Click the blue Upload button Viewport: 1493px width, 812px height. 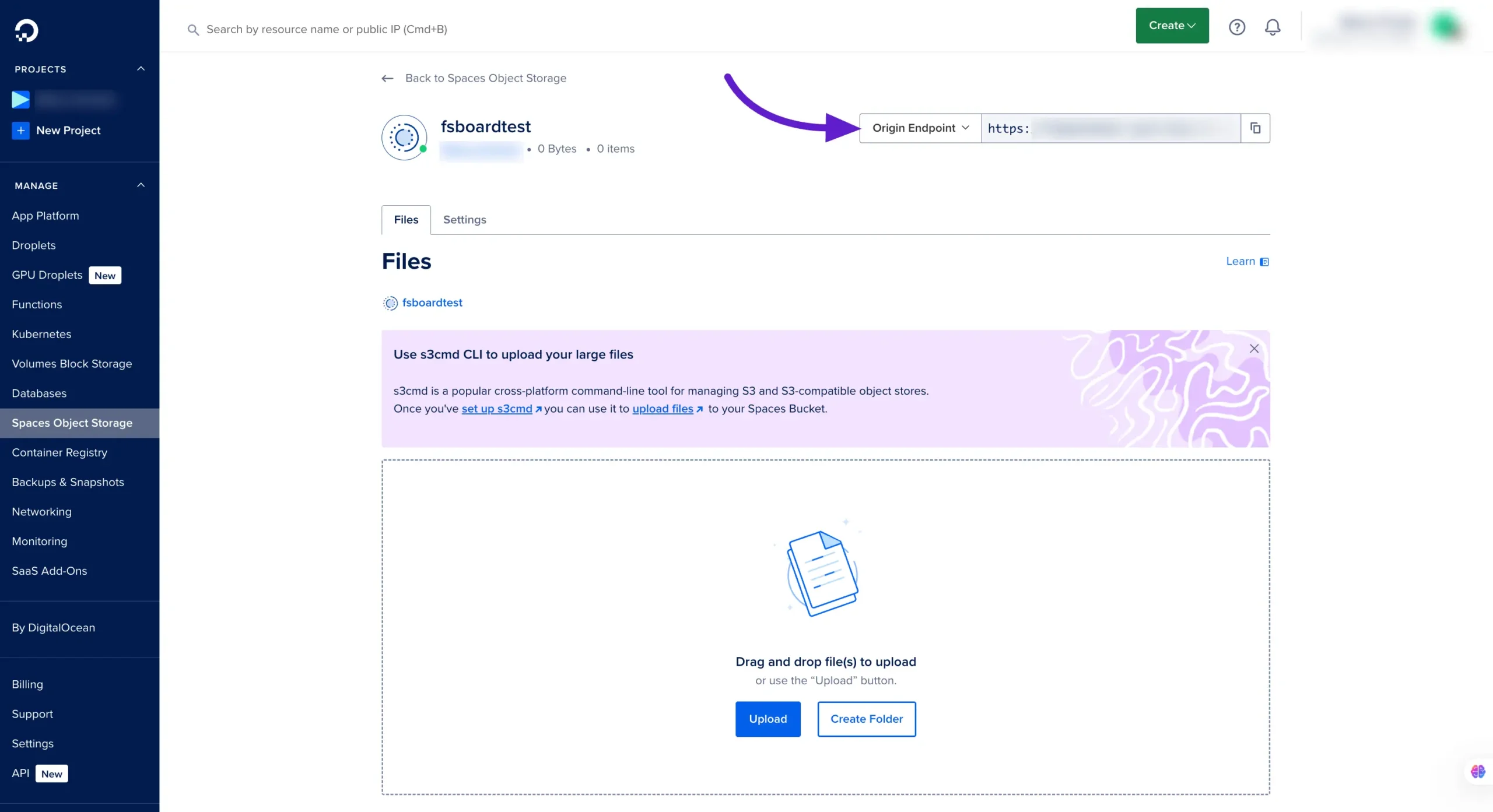[767, 719]
